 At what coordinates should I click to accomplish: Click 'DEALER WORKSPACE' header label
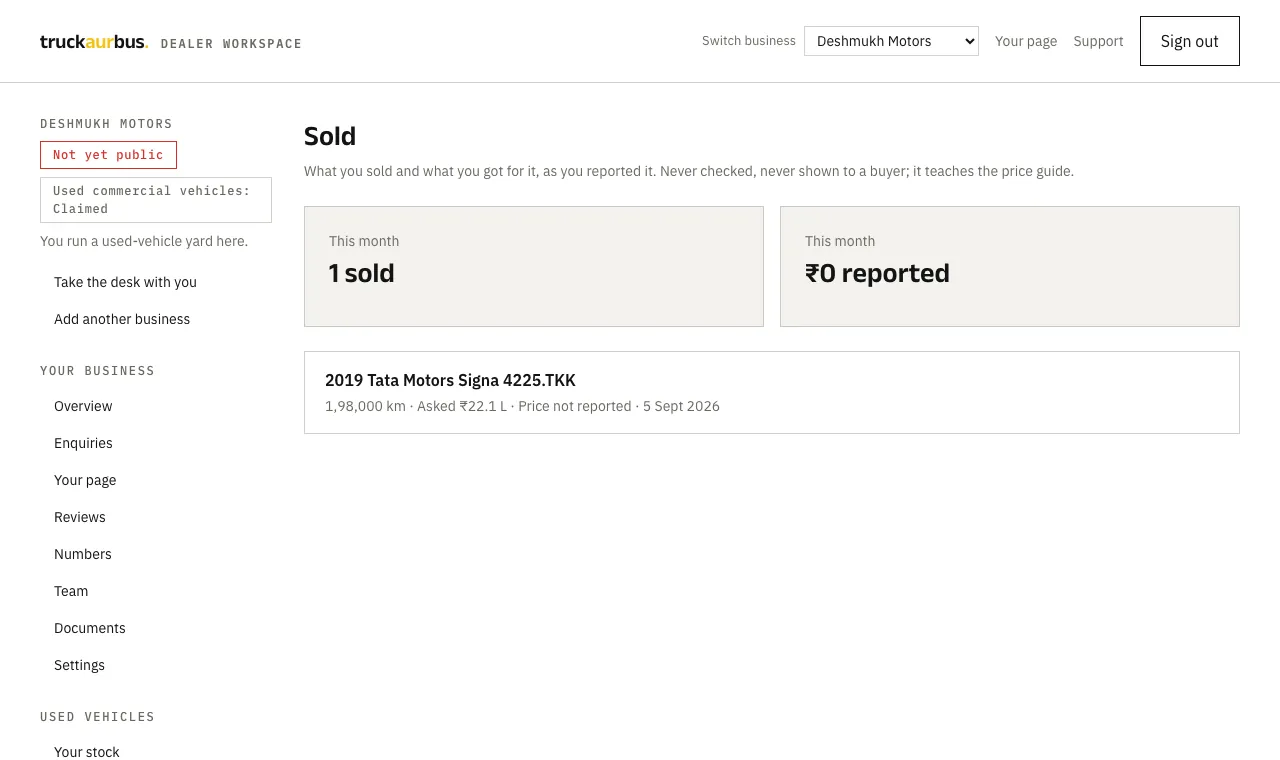tap(231, 44)
